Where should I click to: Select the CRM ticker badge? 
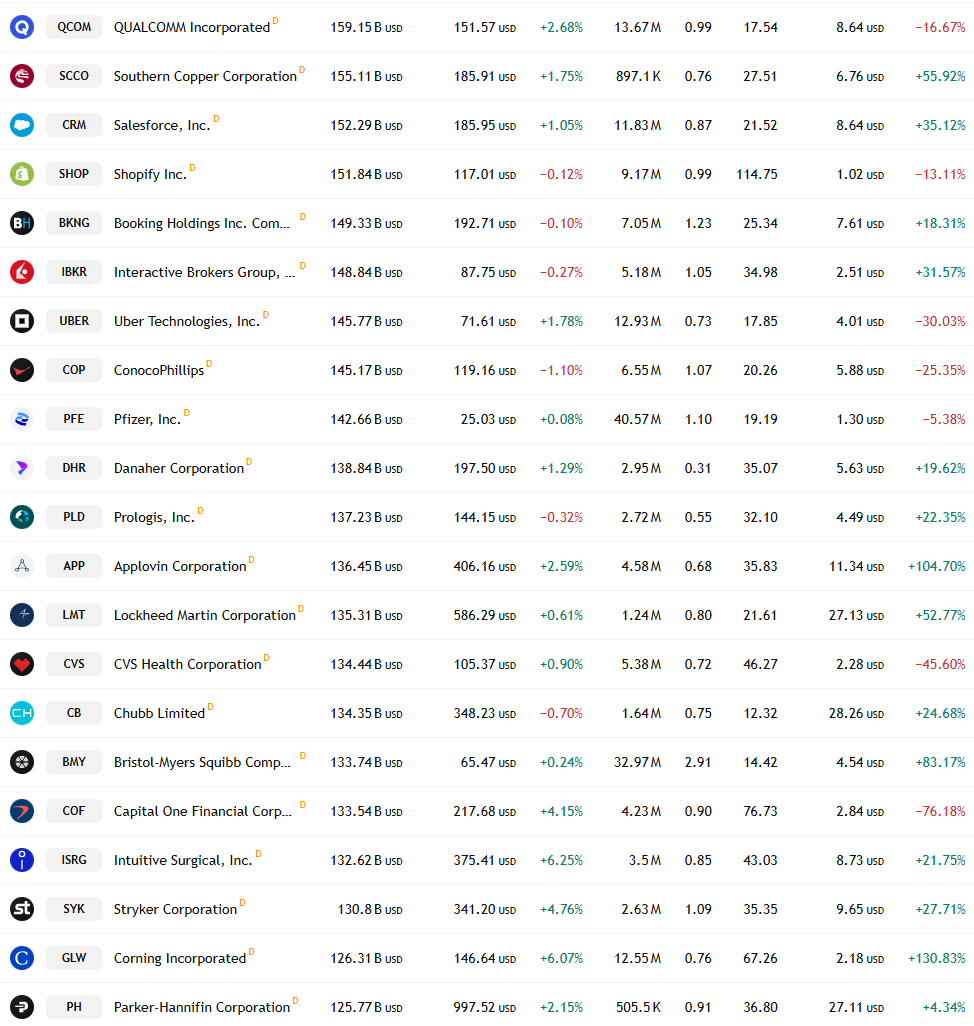[x=74, y=125]
